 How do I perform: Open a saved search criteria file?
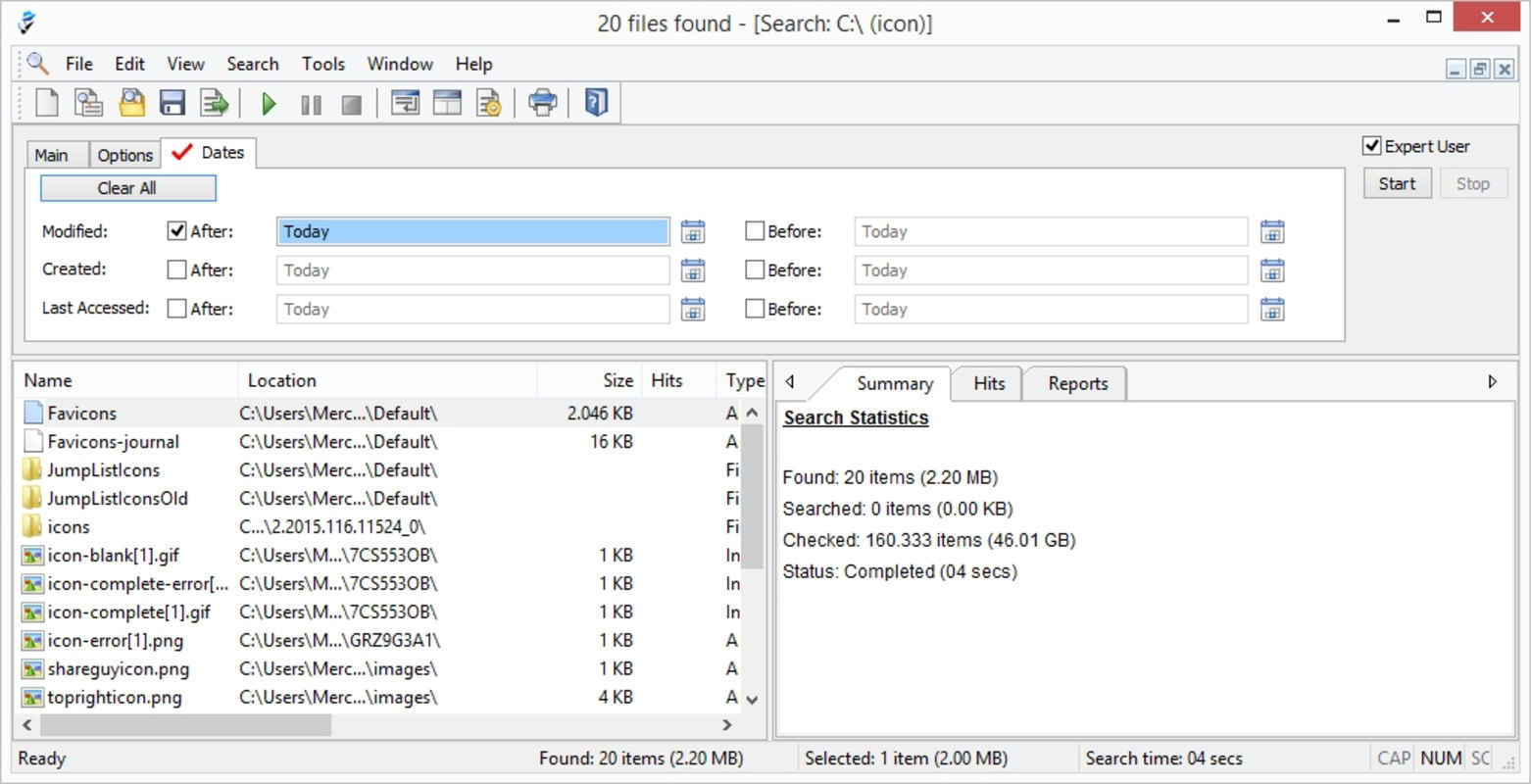tap(130, 103)
